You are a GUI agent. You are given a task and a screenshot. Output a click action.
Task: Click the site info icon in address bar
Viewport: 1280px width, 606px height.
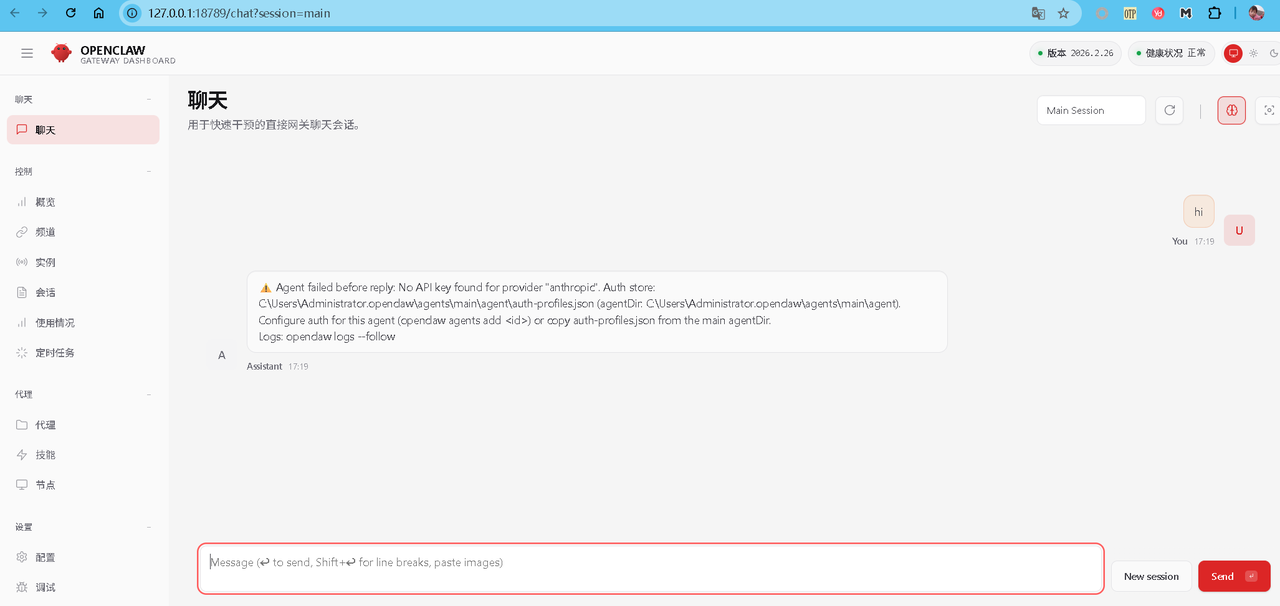tap(131, 13)
